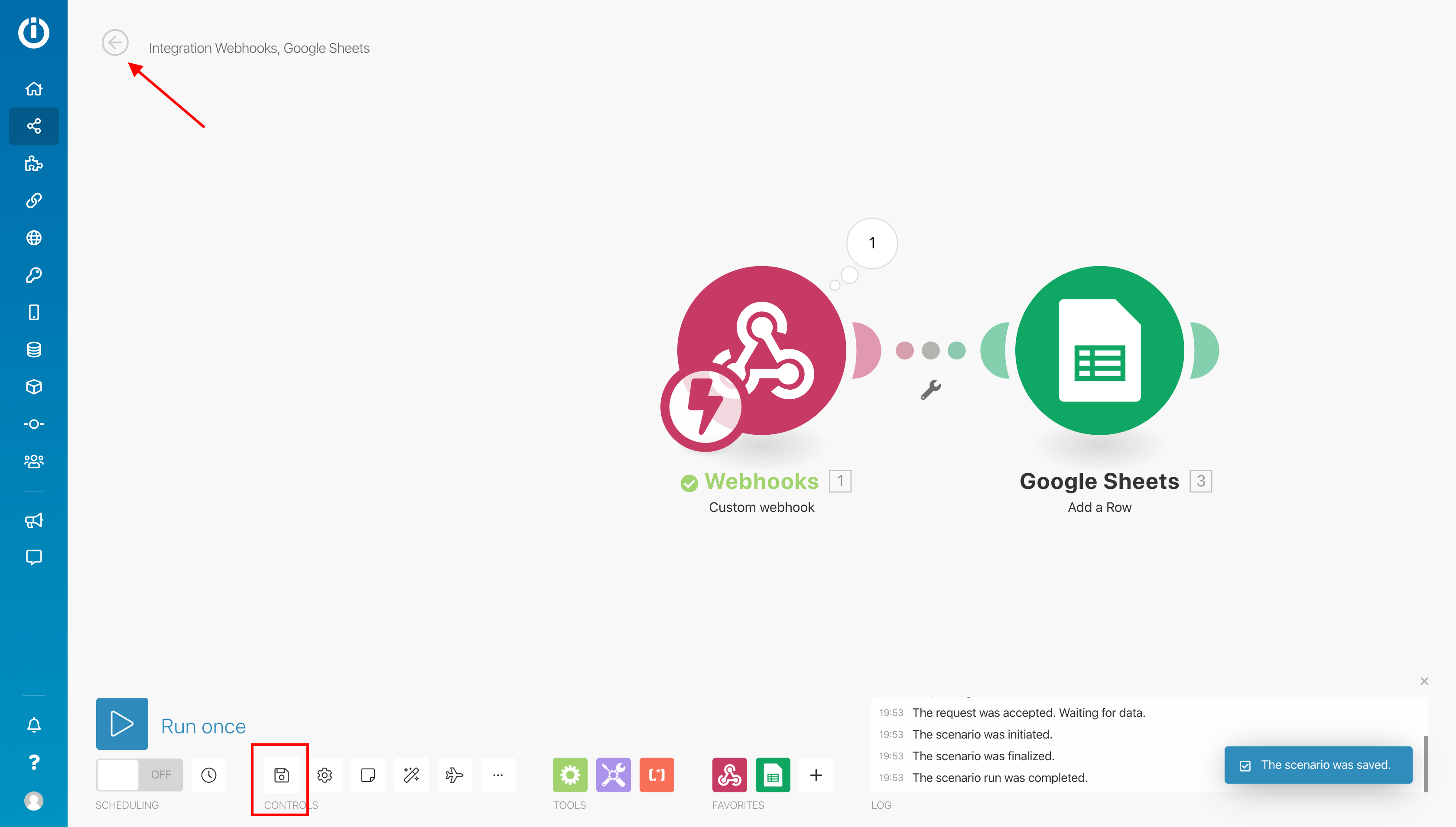Screen dimensions: 1456x827
Task: Open scenario settings gear icon
Action: tap(325, 775)
